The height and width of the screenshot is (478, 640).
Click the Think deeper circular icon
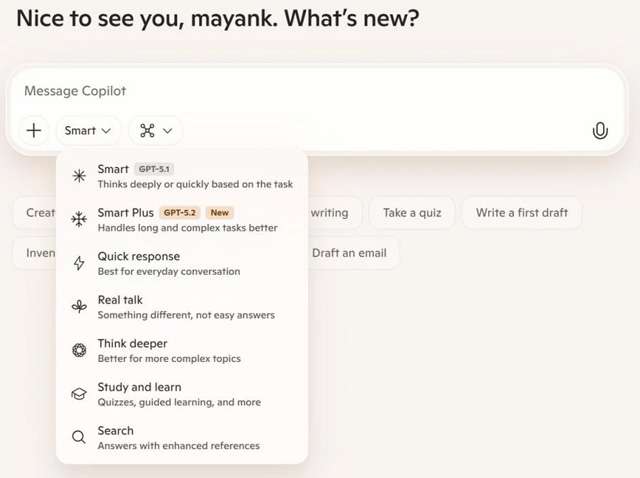[79, 350]
